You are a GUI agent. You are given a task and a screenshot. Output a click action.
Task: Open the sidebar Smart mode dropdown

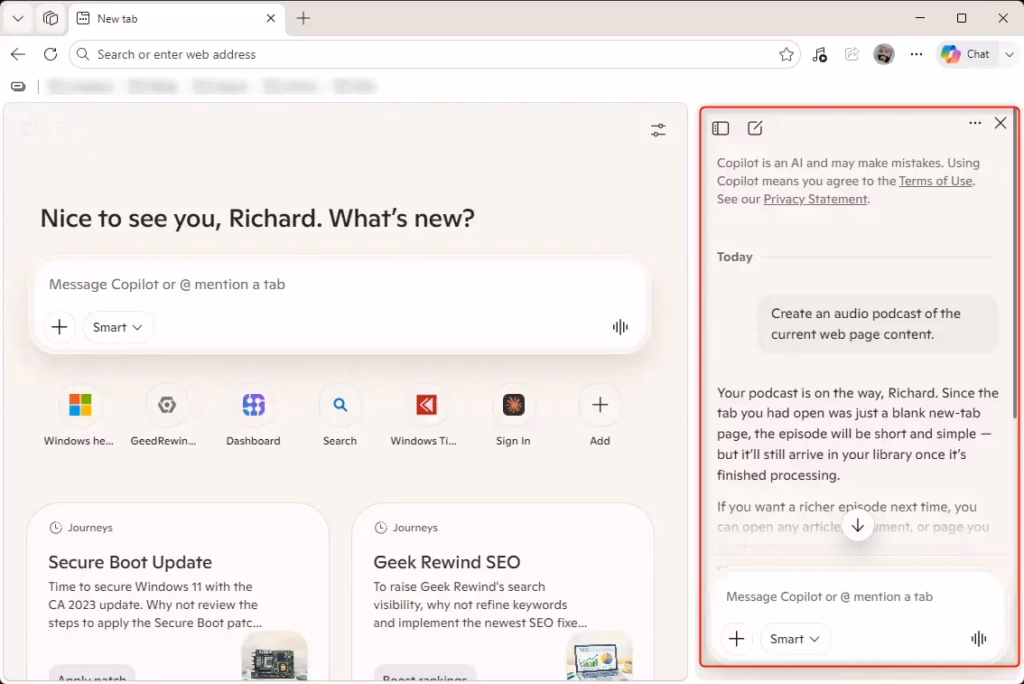pyautogui.click(x=795, y=639)
